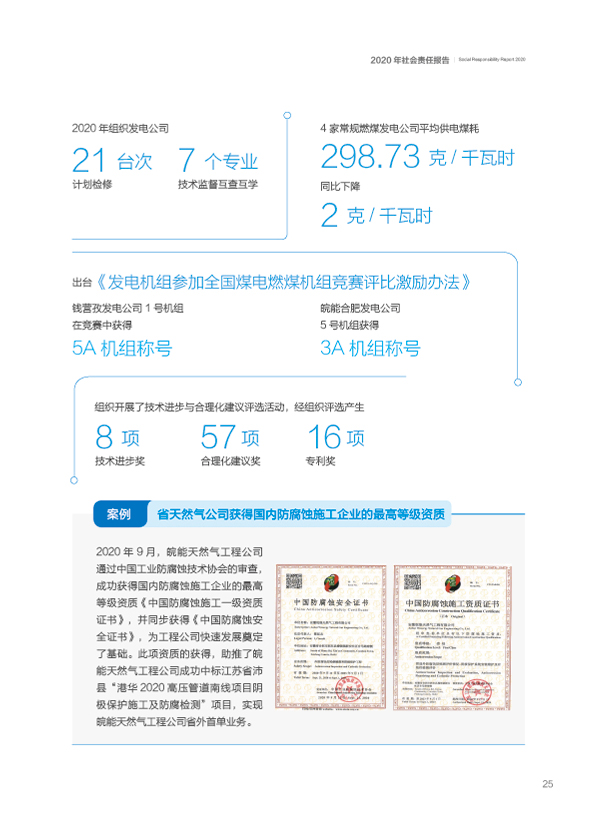This screenshot has height=825, width=603.
Task: Click the 7 个专业 statistic
Action: pyautogui.click(x=217, y=160)
